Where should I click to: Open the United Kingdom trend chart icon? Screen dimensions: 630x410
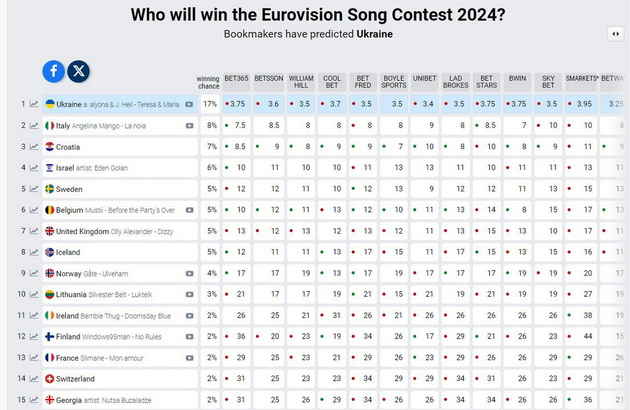click(x=34, y=231)
